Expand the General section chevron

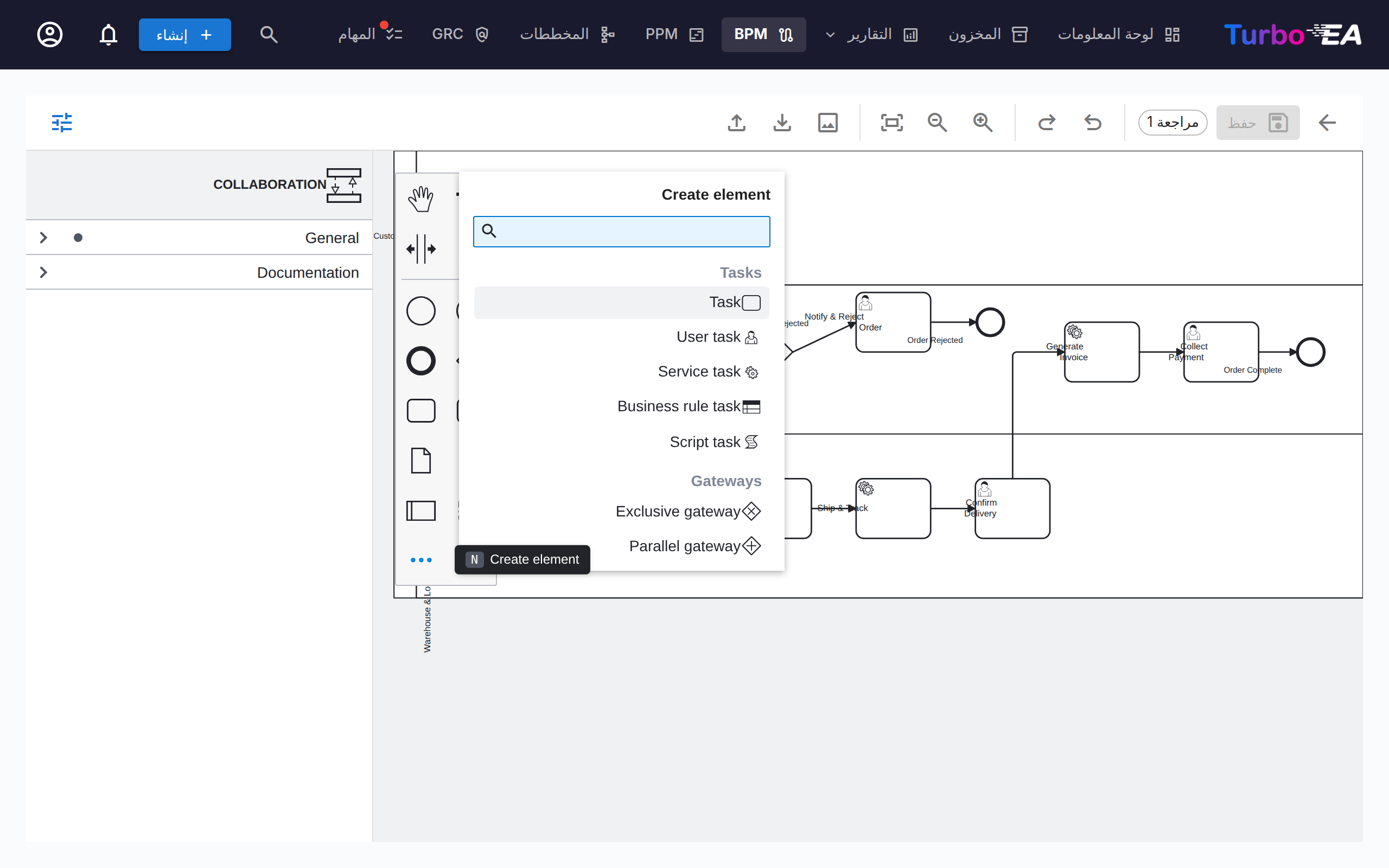[x=43, y=238]
